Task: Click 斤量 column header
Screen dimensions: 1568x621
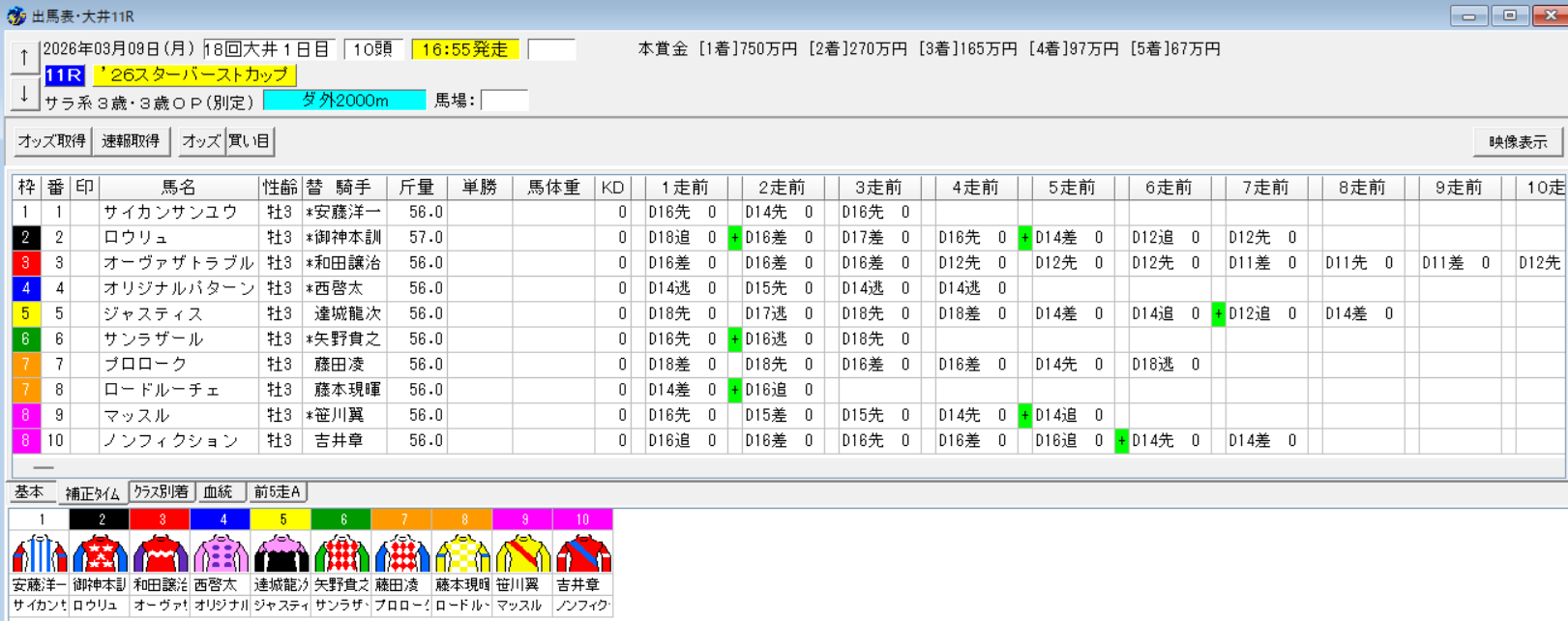Action: pyautogui.click(x=417, y=187)
